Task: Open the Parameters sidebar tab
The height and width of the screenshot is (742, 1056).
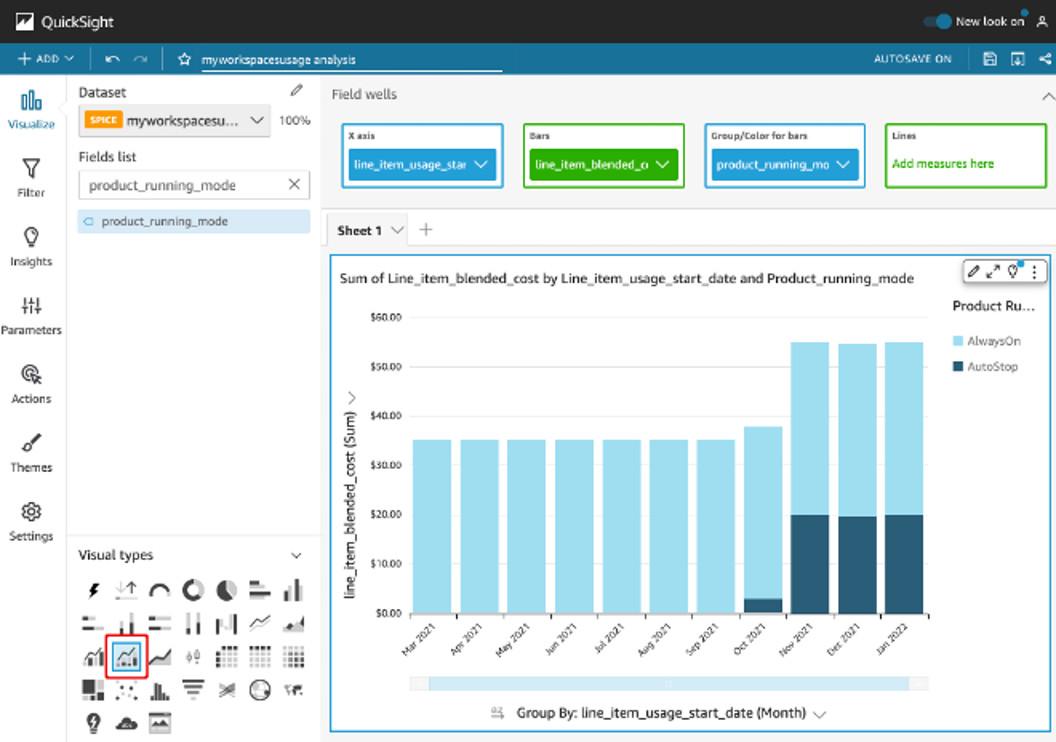Action: [31, 316]
